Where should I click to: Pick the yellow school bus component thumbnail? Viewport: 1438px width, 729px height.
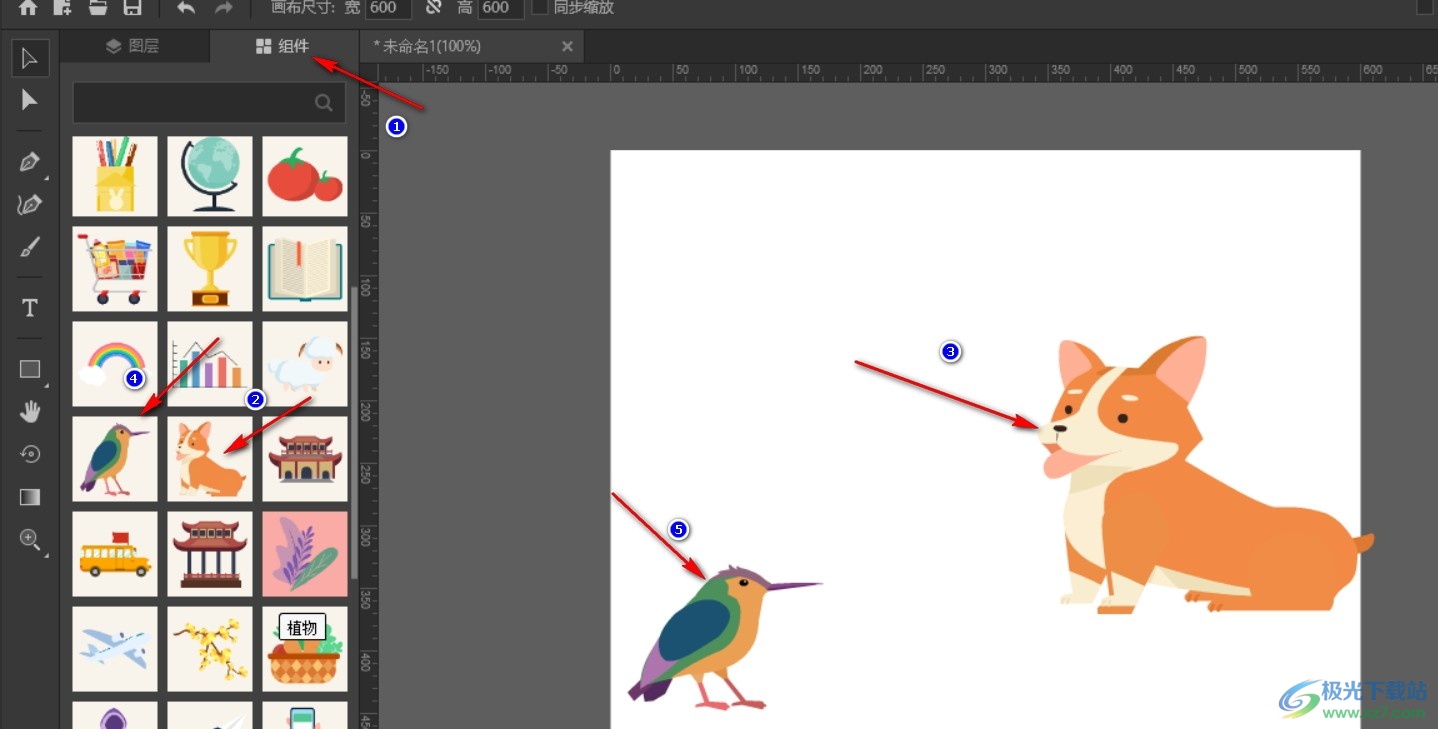(115, 554)
